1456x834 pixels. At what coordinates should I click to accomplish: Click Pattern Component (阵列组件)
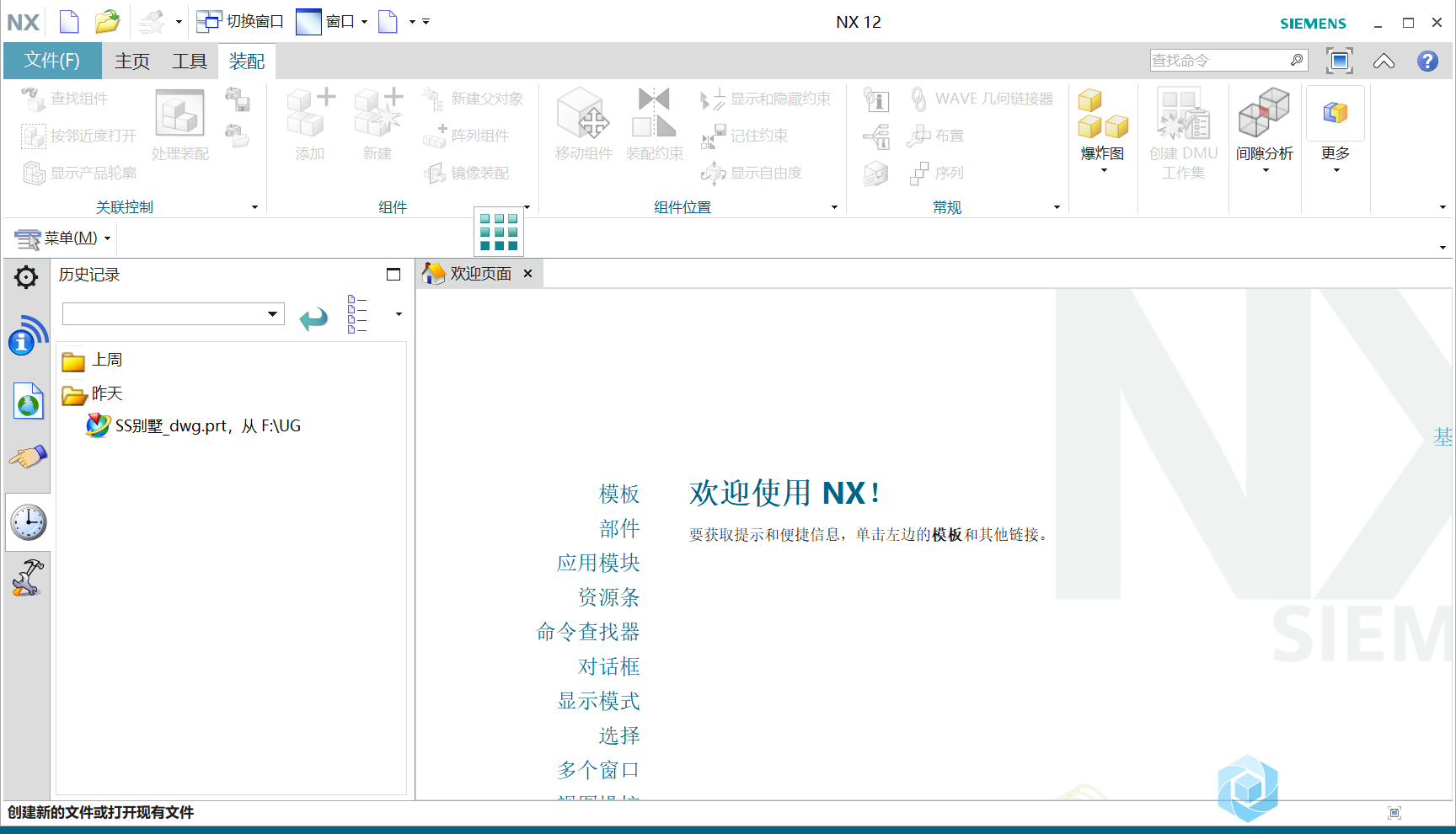(x=466, y=136)
